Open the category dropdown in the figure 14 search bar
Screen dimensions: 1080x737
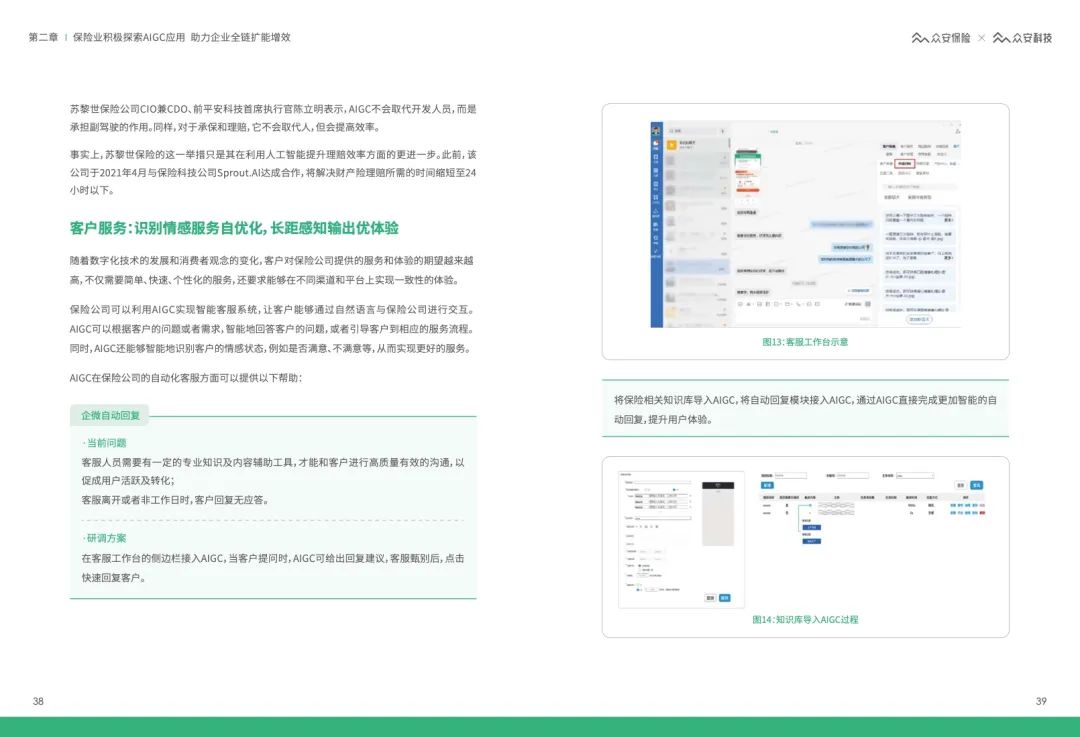click(914, 474)
